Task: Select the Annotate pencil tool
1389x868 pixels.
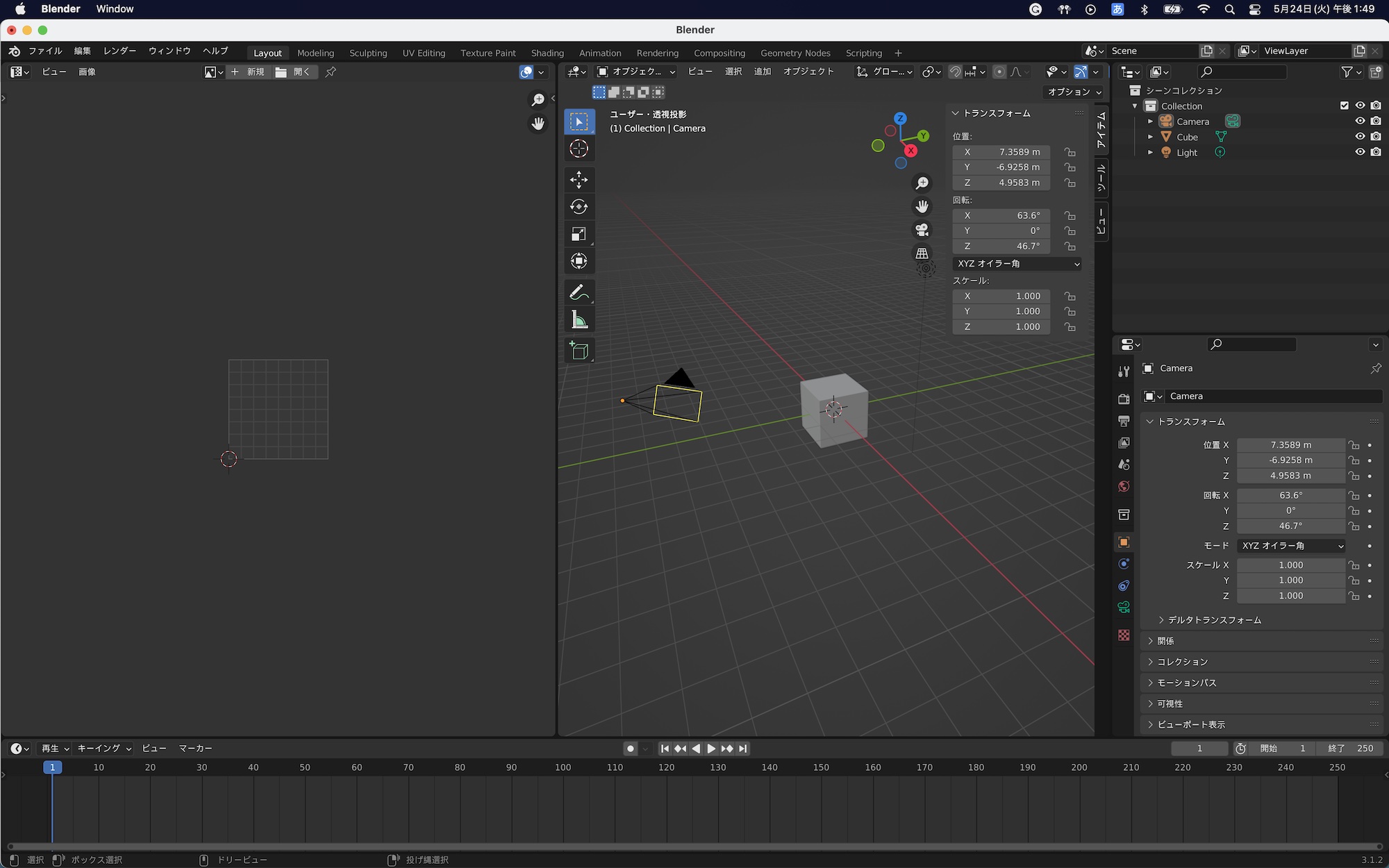Action: click(579, 293)
